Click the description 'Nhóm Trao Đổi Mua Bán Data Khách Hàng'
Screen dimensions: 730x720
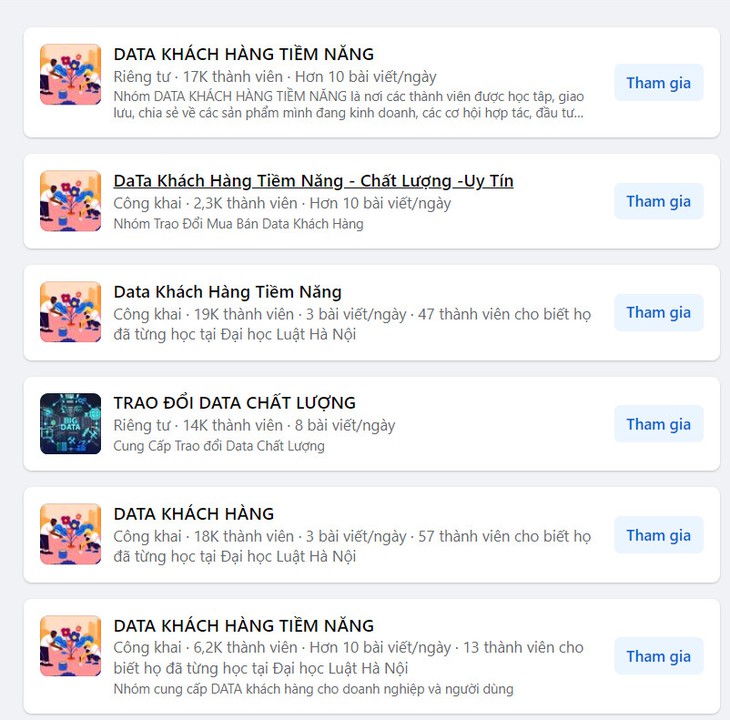tap(238, 224)
